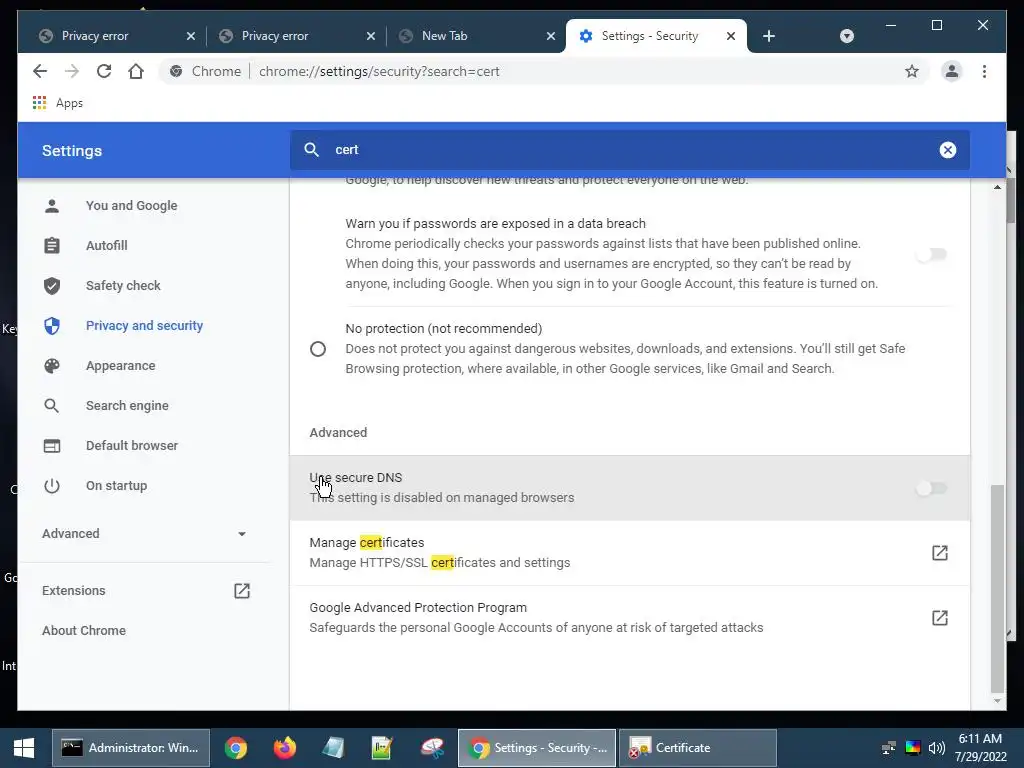
Task: Click the settings page vertical scrollbar thumb
Action: (997, 588)
